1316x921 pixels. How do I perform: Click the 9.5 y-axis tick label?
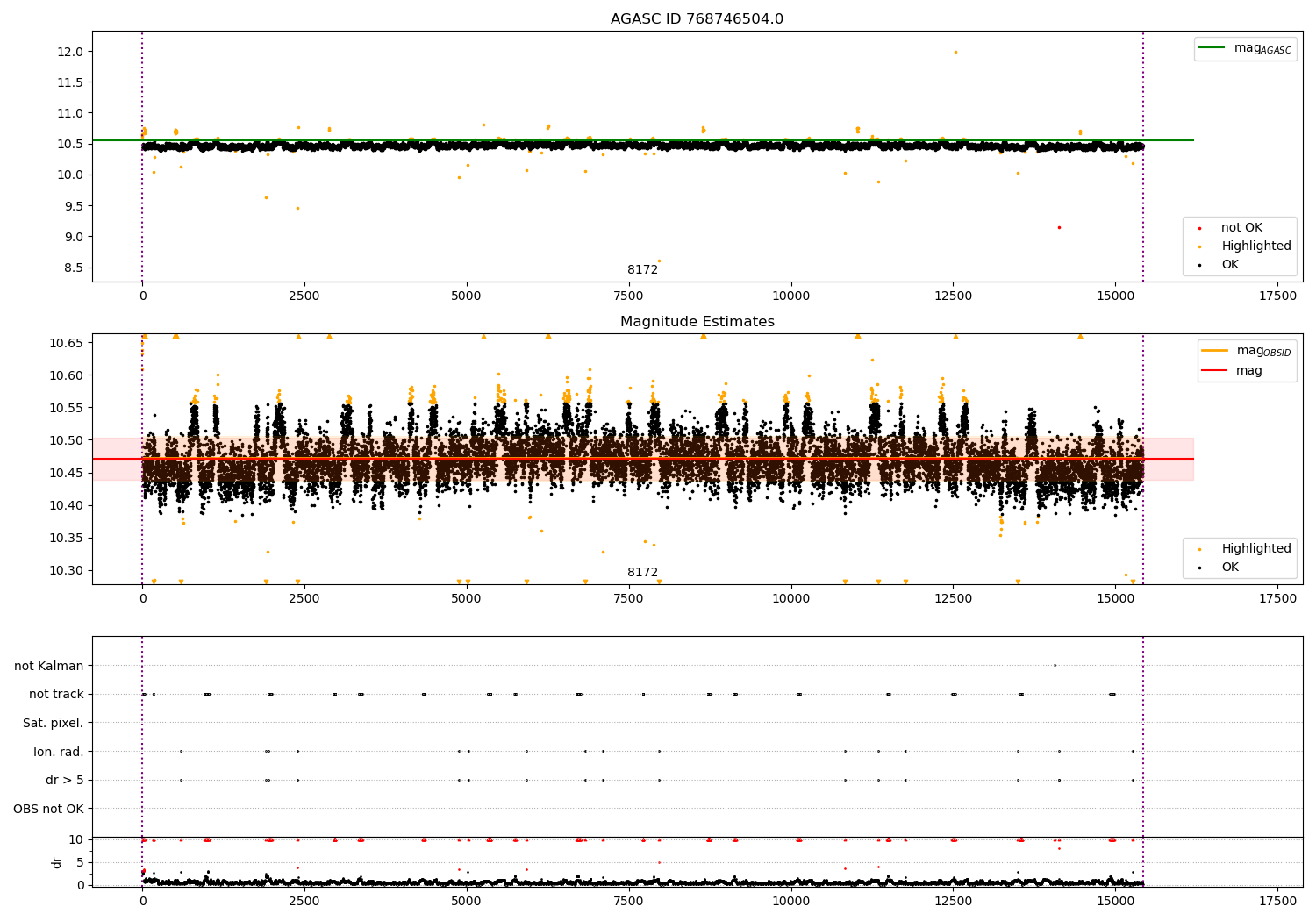coord(75,206)
